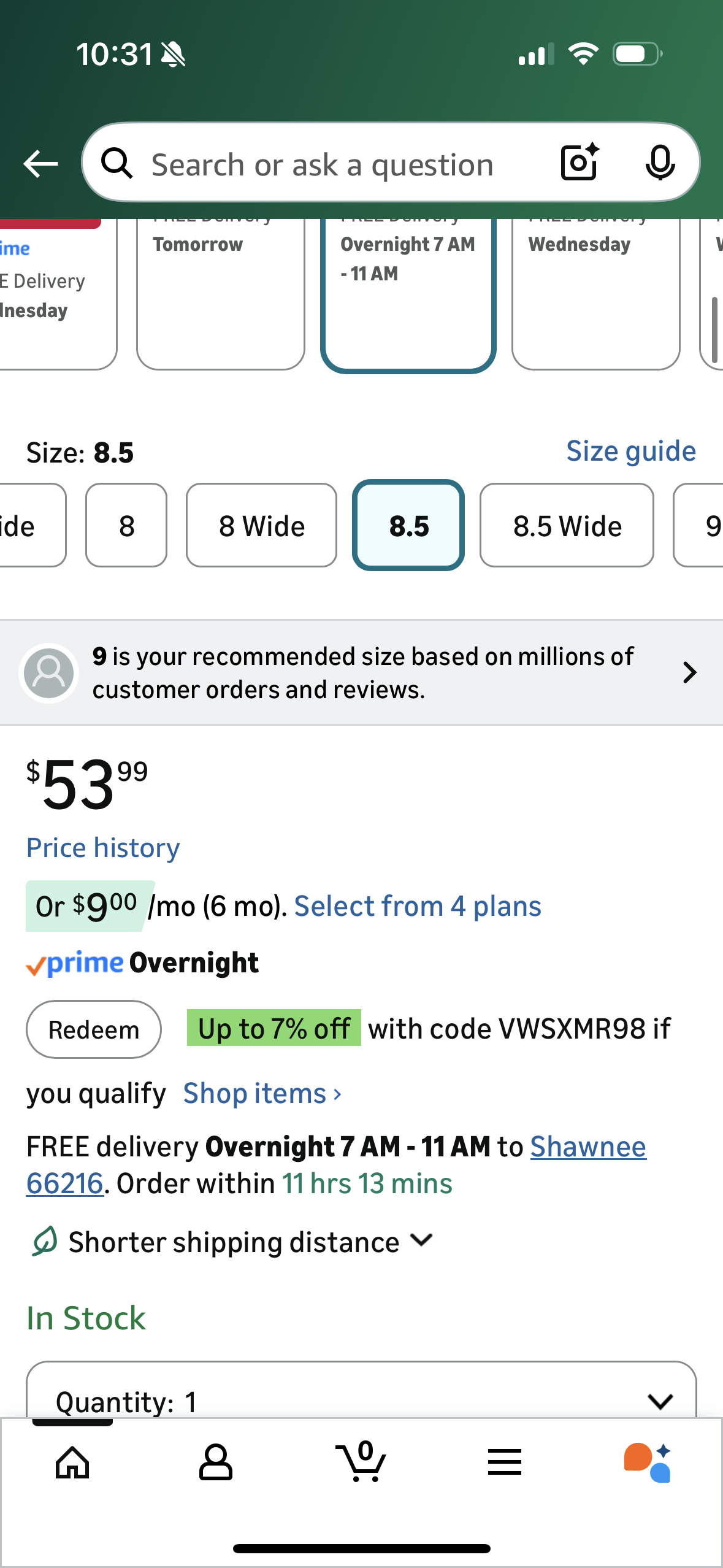Open the hamburger menu icon
Screen dimensions: 723x1568
point(505,1462)
